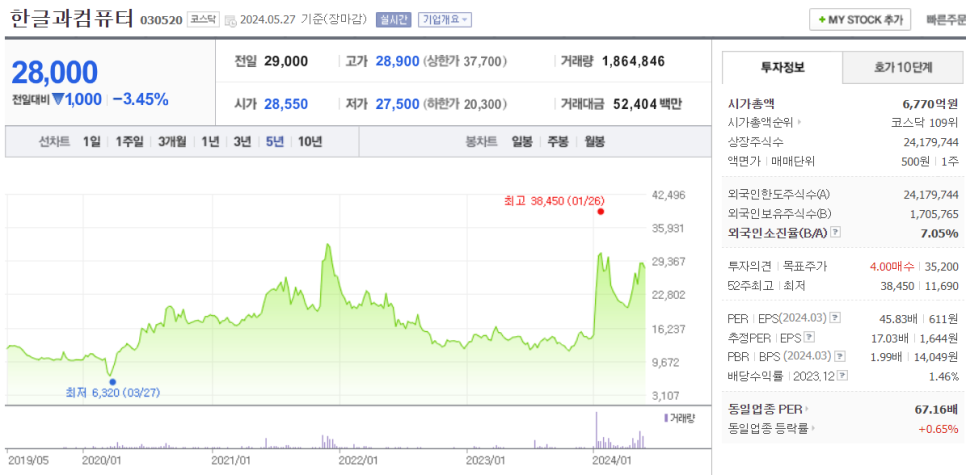This screenshot has height=475, width=966.
Task: Click the 코스닥 market badge
Action: pyautogui.click(x=203, y=20)
